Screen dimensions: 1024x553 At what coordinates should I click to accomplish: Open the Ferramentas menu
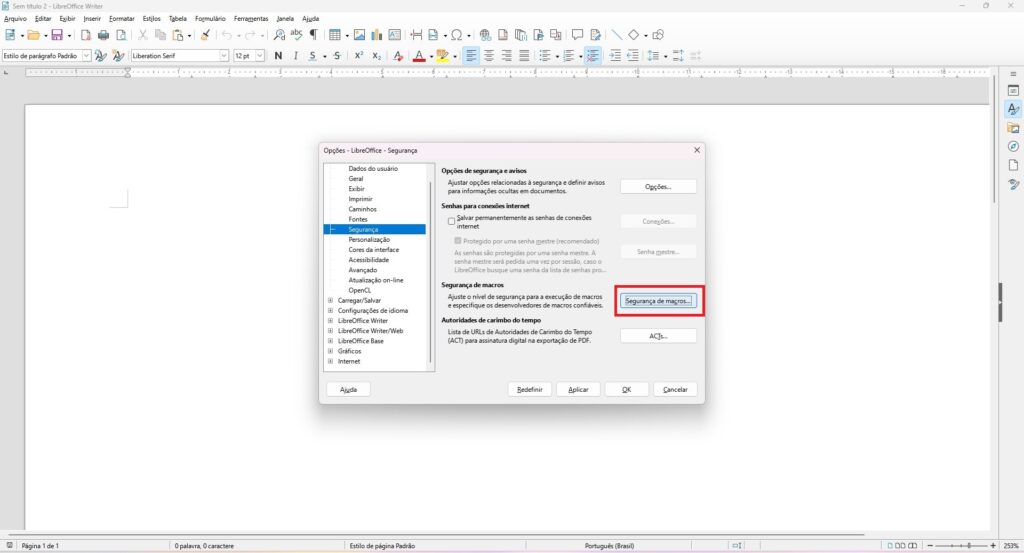click(x=251, y=18)
